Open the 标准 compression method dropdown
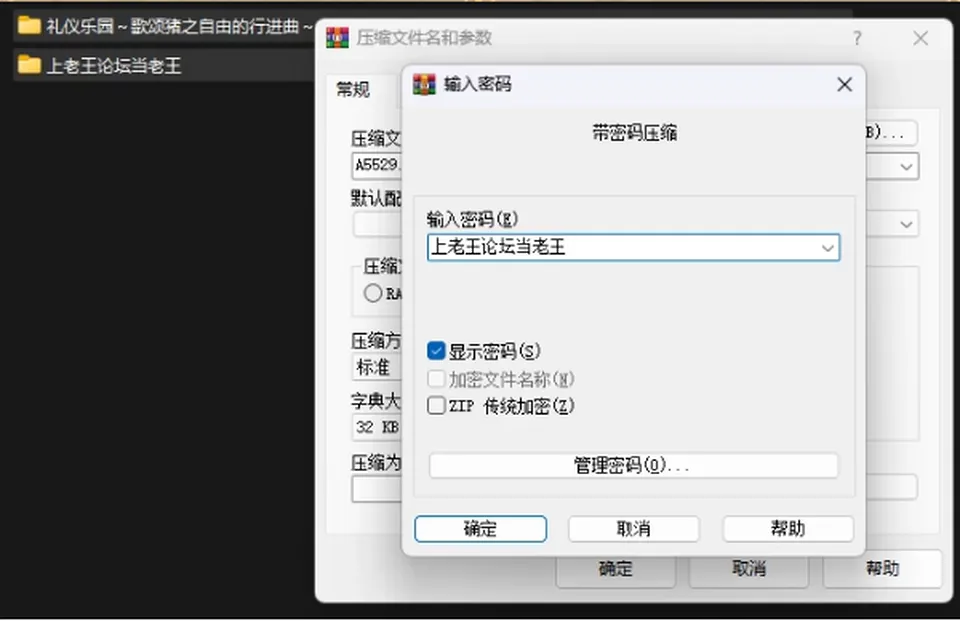This screenshot has width=960, height=621. 377,367
